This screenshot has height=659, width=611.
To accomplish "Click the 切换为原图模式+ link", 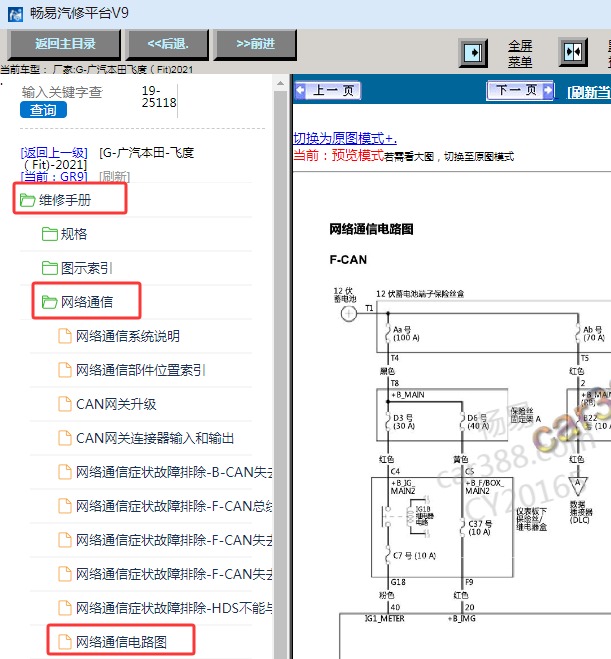I will pyautogui.click(x=345, y=138).
